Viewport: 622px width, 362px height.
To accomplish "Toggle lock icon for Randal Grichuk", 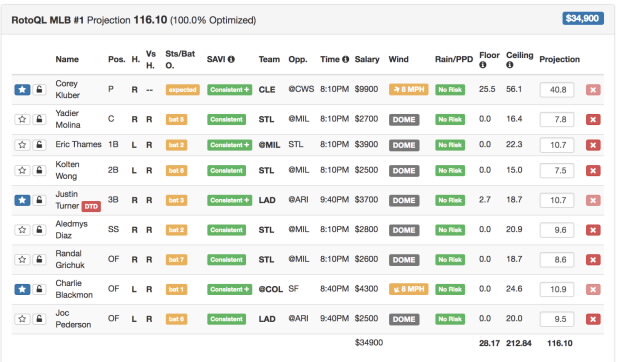I will click(39, 260).
